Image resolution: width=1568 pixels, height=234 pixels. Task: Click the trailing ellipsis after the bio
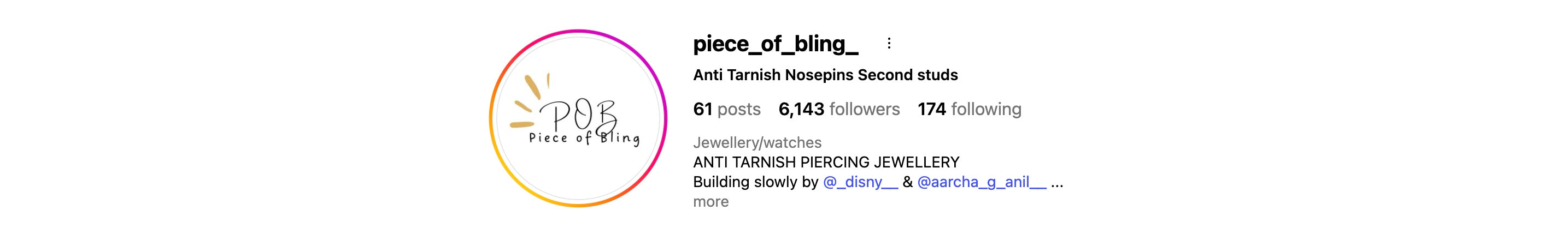point(1056,182)
